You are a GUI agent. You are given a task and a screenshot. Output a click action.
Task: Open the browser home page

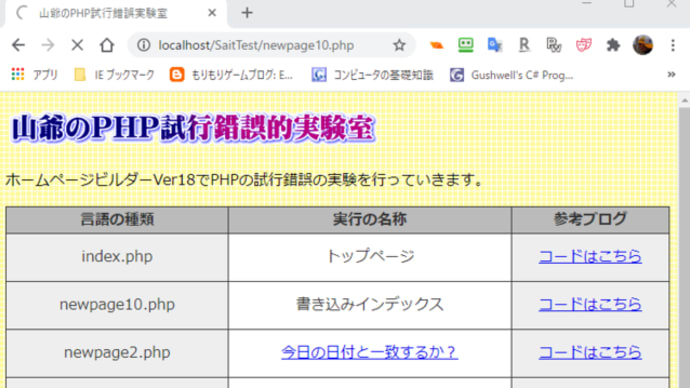106,45
